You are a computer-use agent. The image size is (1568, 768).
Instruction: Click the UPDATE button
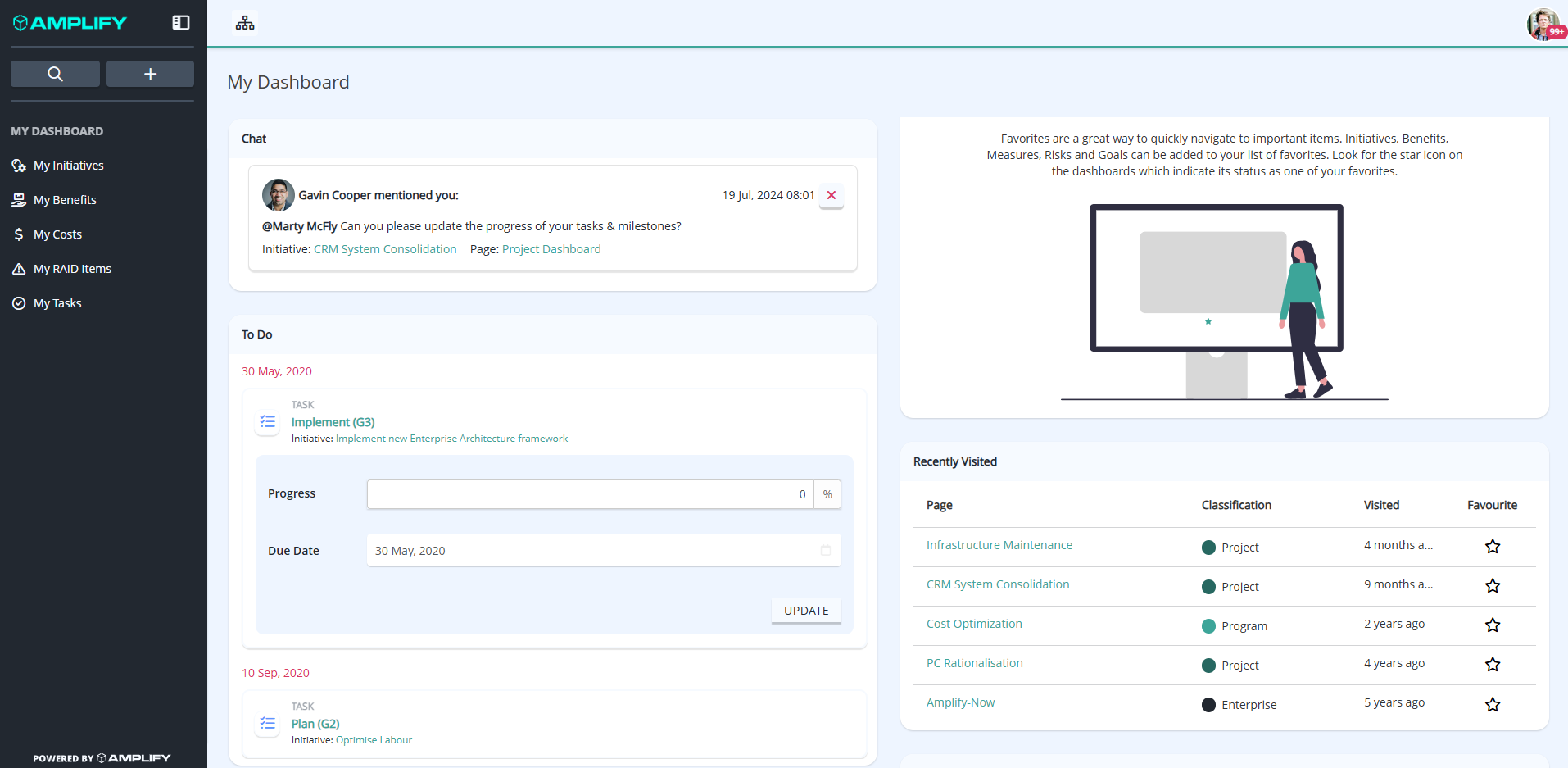[x=806, y=611]
